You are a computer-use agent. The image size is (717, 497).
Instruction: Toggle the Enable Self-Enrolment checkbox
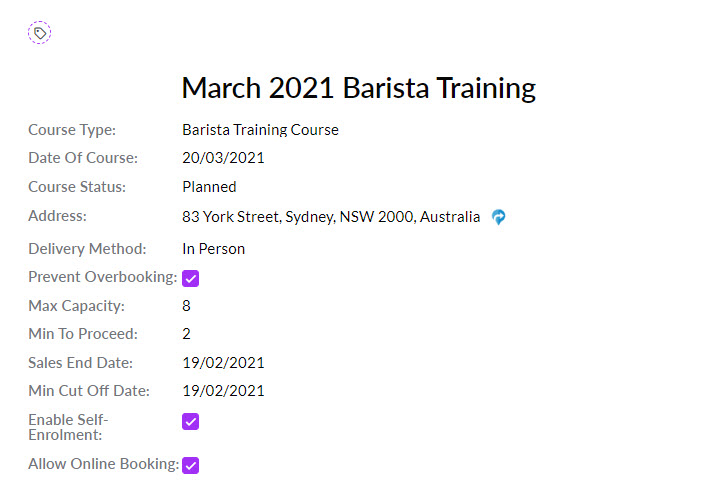(190, 422)
